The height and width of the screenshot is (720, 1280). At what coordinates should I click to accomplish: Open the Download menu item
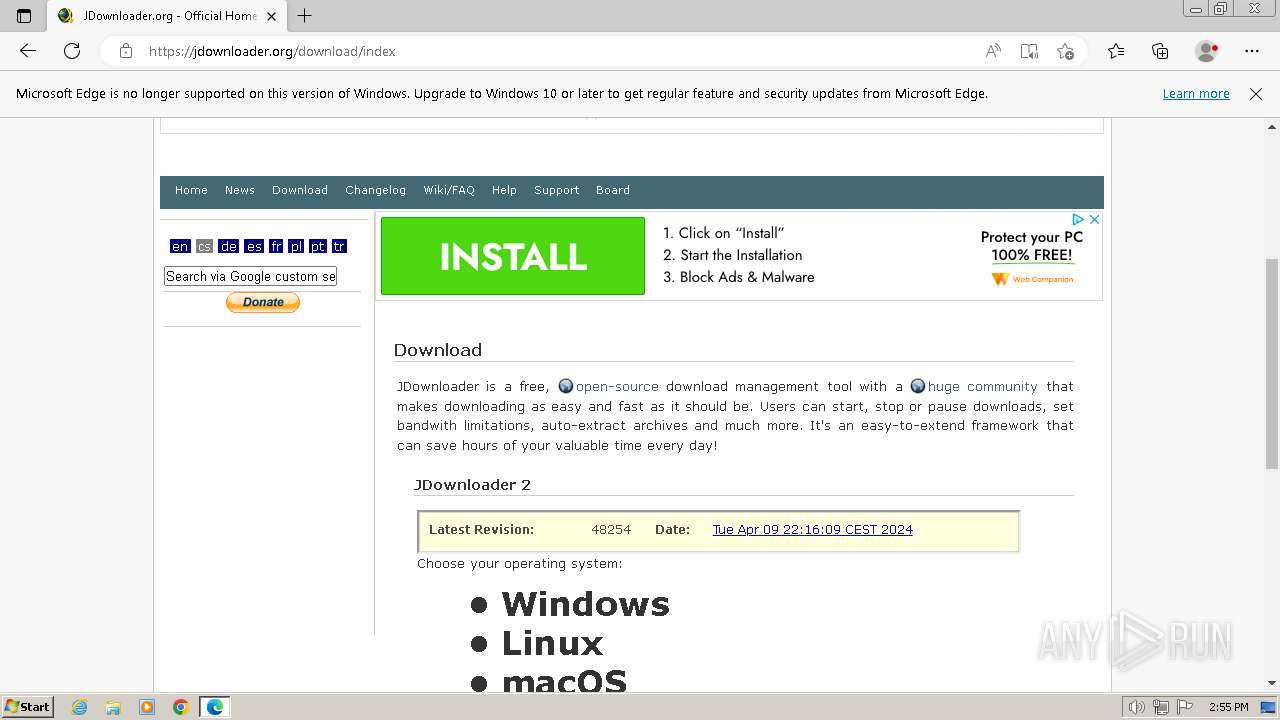pyautogui.click(x=300, y=190)
